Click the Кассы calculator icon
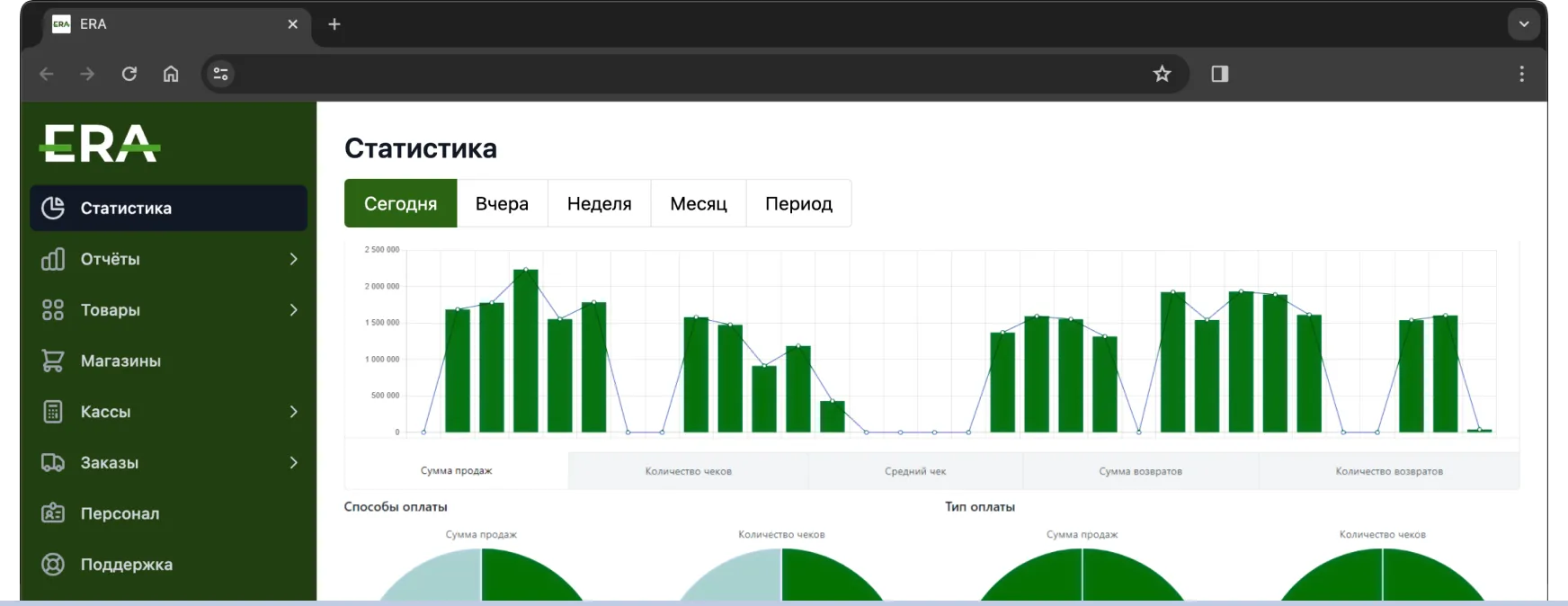The height and width of the screenshot is (606, 1568). tap(53, 412)
